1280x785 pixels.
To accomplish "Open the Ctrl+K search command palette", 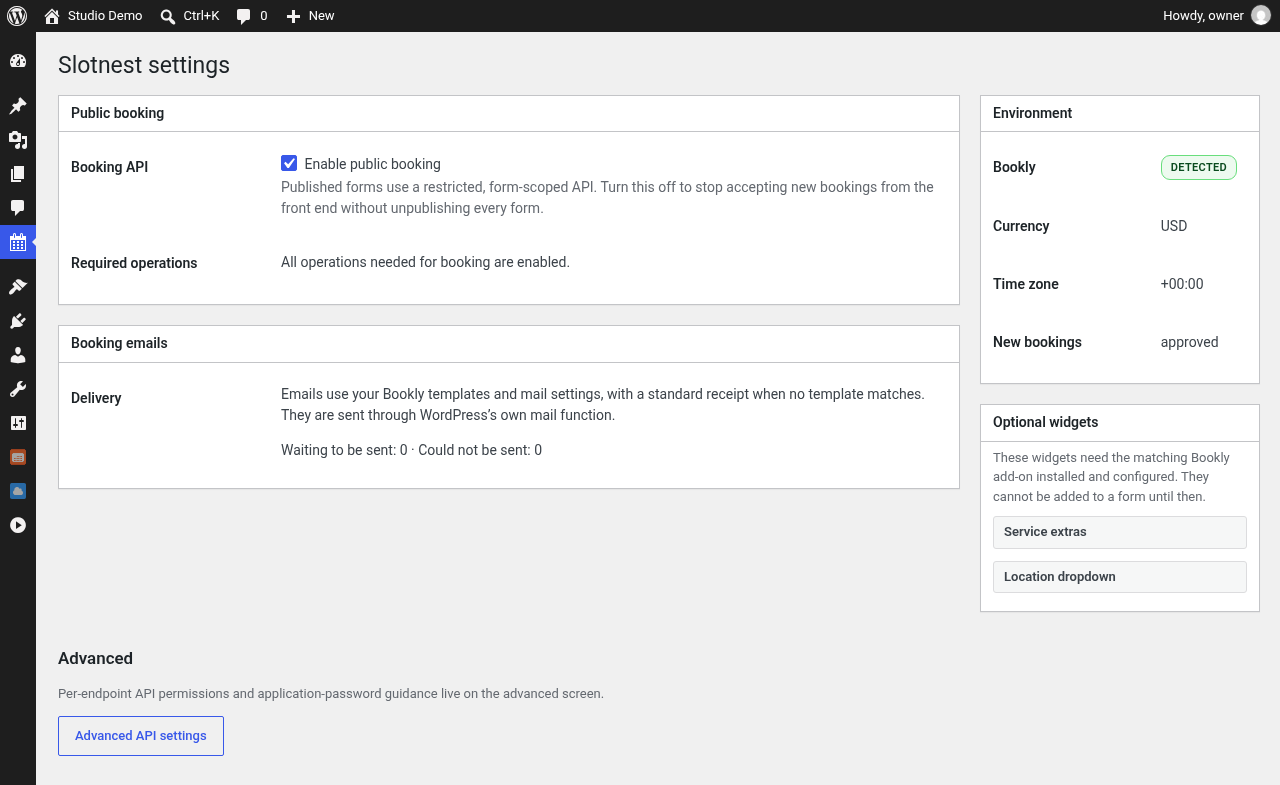I will click(x=190, y=16).
